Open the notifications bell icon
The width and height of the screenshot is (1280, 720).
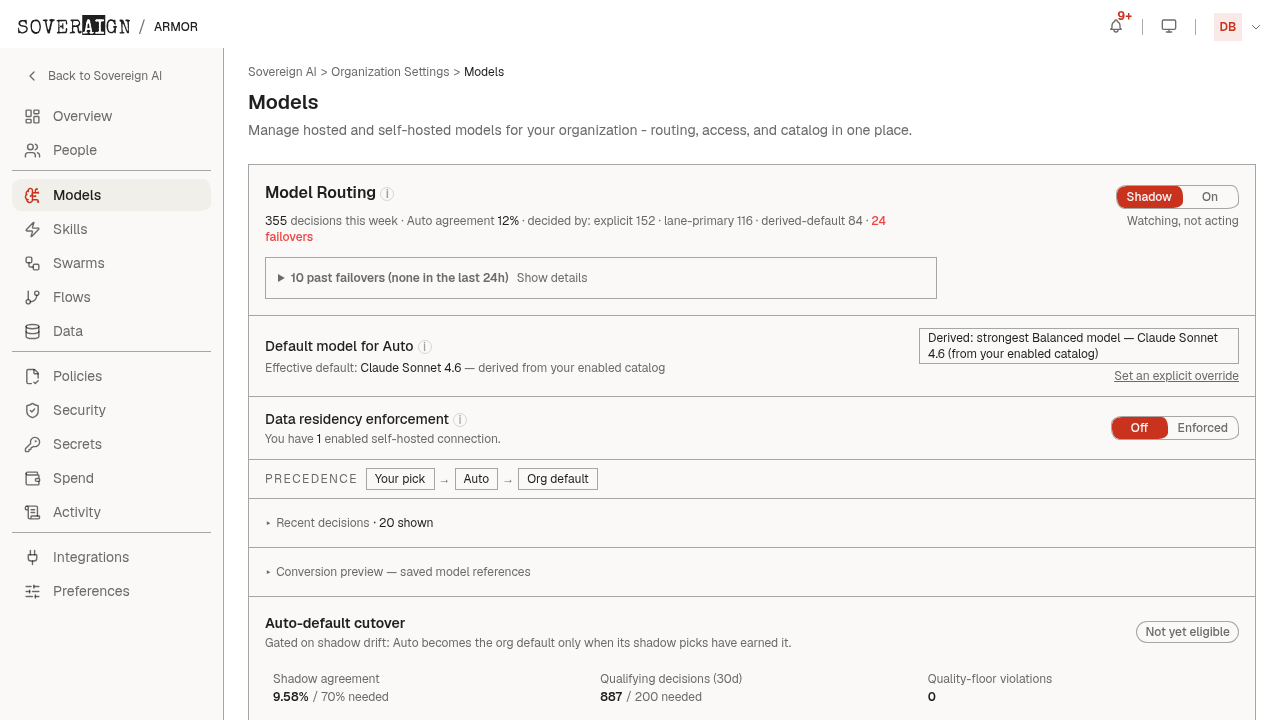click(x=1116, y=26)
